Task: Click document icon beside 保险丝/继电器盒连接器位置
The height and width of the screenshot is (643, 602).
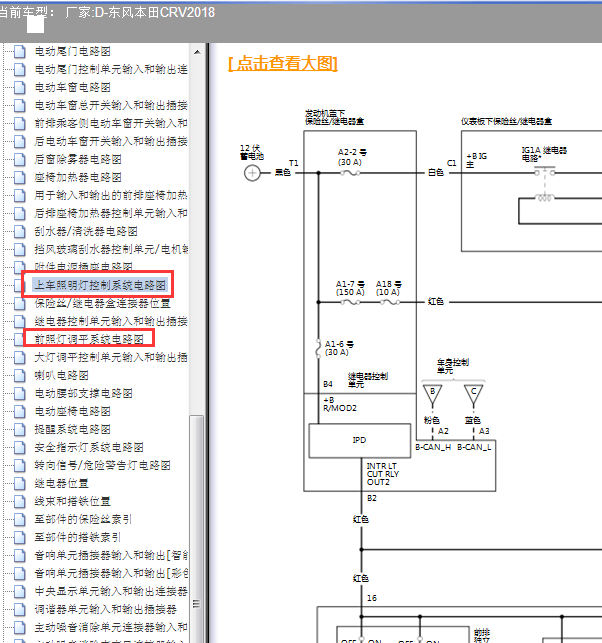Action: 19,303
